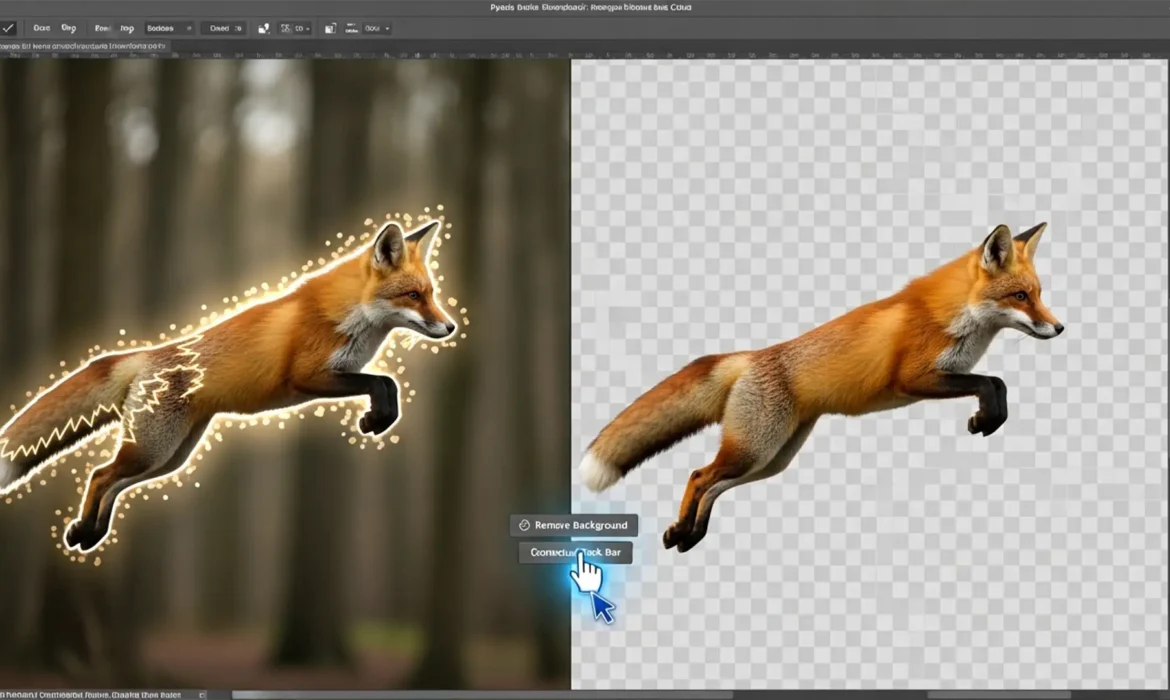Image resolution: width=1170 pixels, height=700 pixels.
Task: Select the Done label in the options bar
Action: [x=41, y=28]
